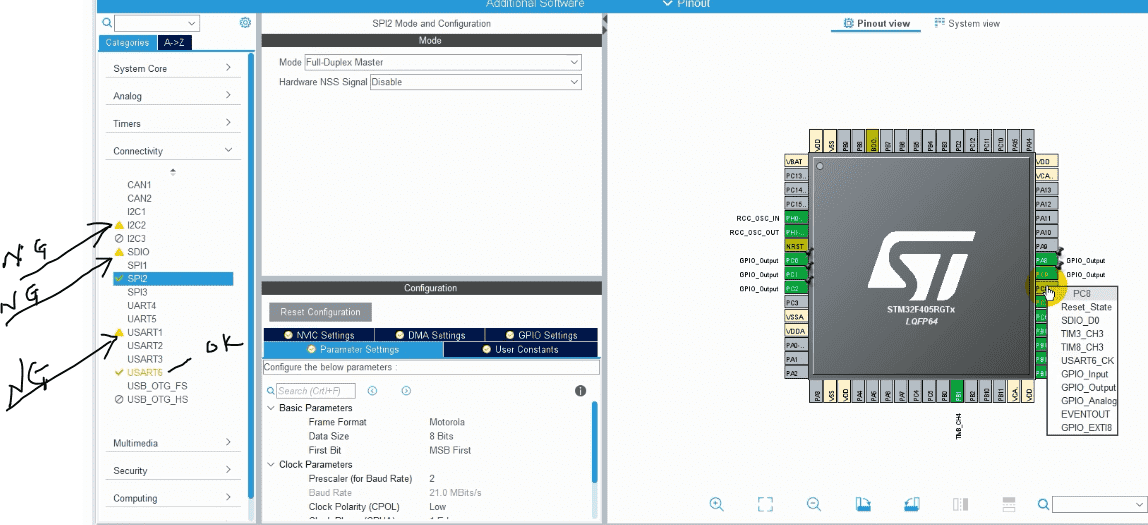Select the Pinout view tab
This screenshot has height=525, width=1148.
[x=876, y=23]
